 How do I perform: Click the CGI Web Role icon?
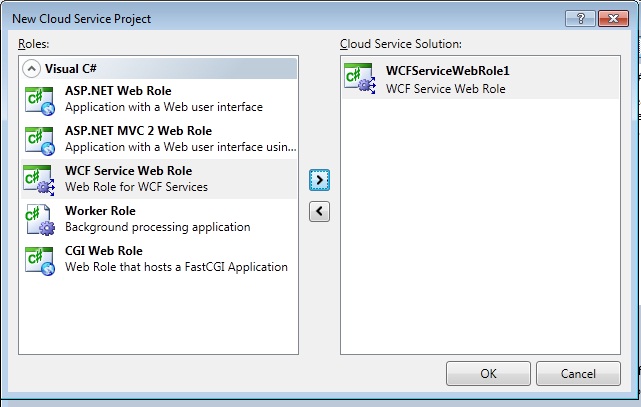[x=39, y=259]
